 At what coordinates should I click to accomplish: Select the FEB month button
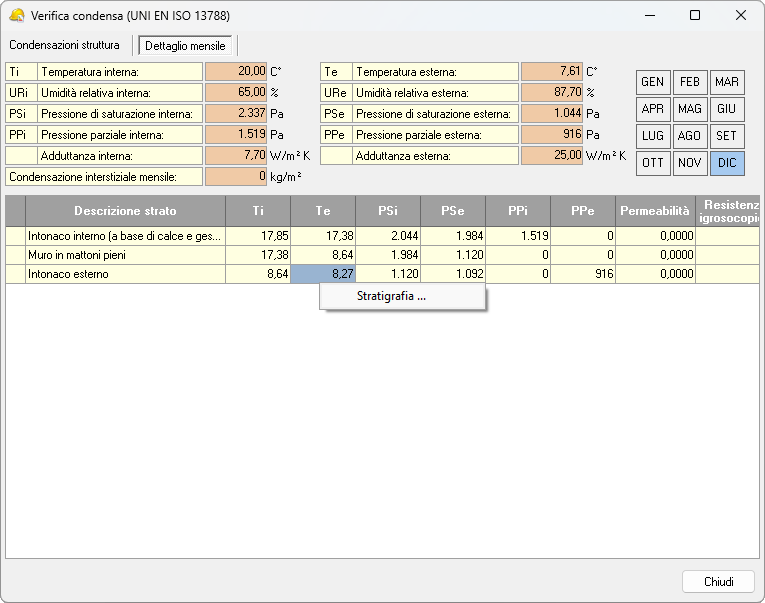point(690,82)
